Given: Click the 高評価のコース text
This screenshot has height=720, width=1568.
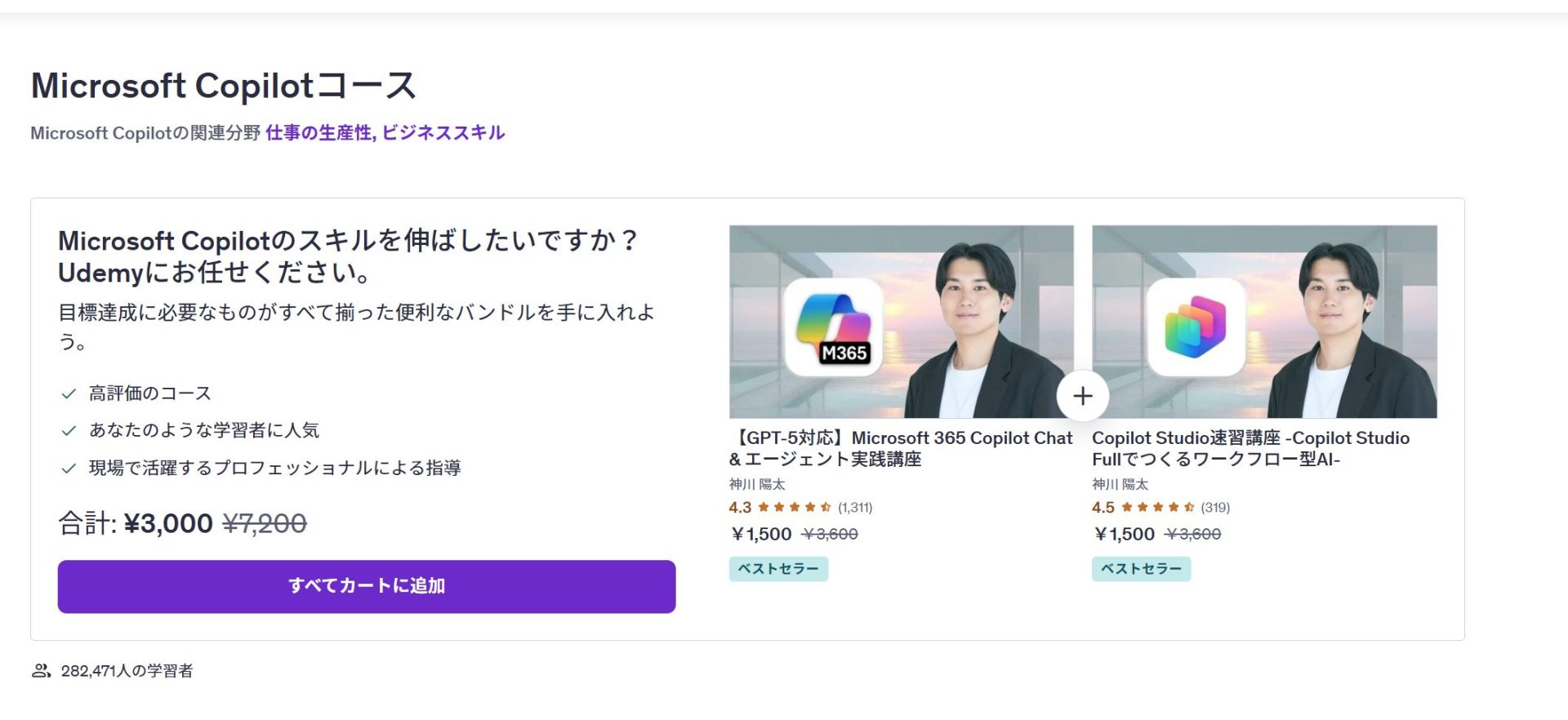Looking at the screenshot, I should 150,393.
